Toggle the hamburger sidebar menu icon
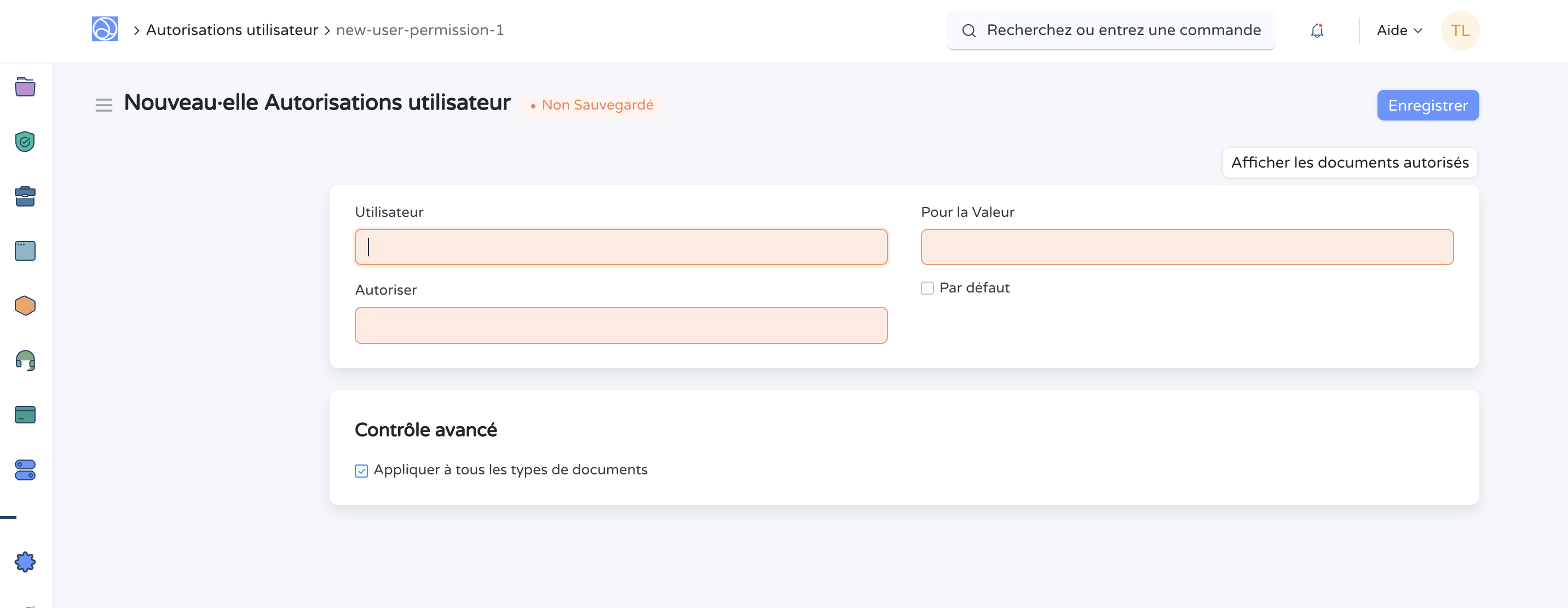 [x=103, y=105]
